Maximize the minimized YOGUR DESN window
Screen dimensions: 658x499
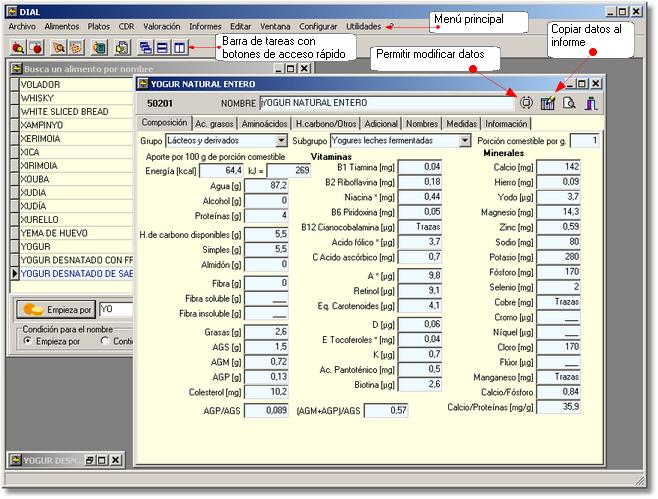(x=102, y=460)
